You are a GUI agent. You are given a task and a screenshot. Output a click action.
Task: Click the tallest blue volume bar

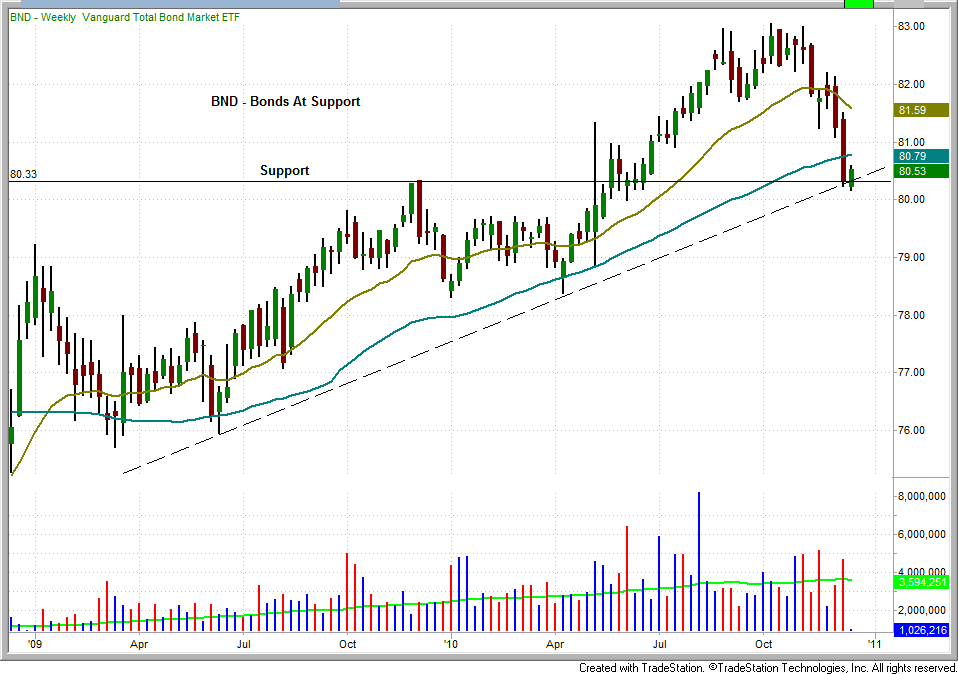[698, 562]
